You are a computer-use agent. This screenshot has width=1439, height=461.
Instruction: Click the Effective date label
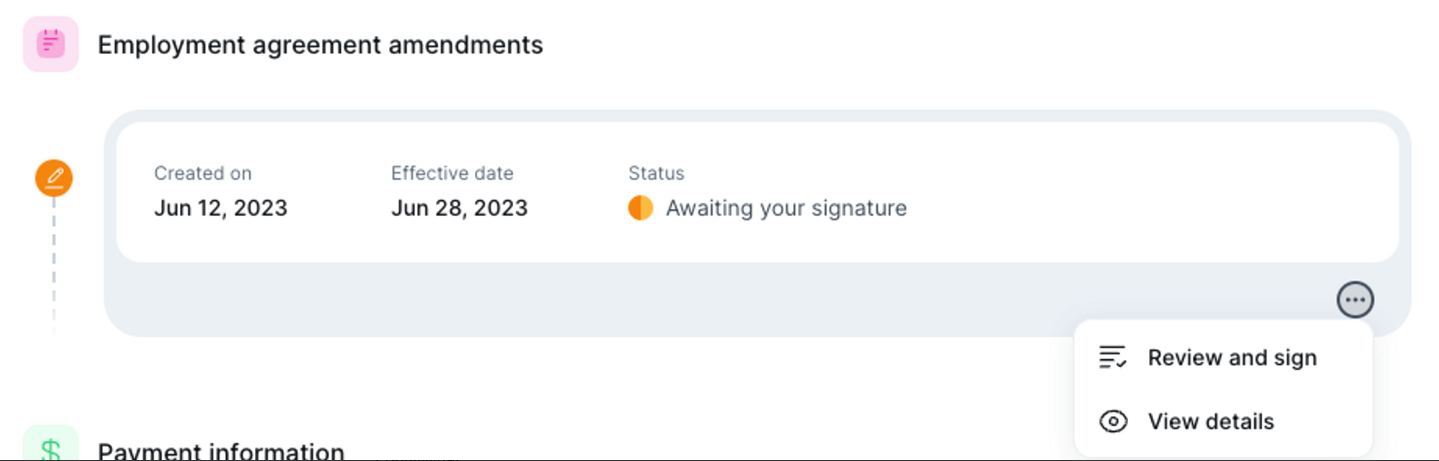[452, 173]
